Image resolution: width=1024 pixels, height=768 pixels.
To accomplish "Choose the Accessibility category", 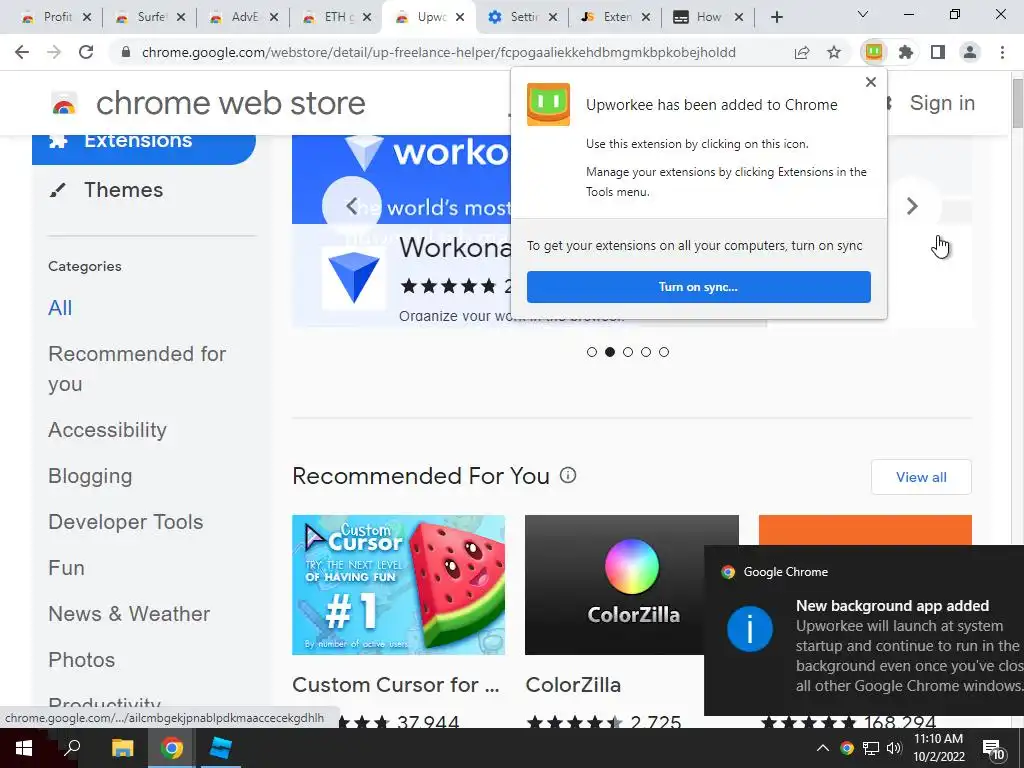I will [108, 430].
